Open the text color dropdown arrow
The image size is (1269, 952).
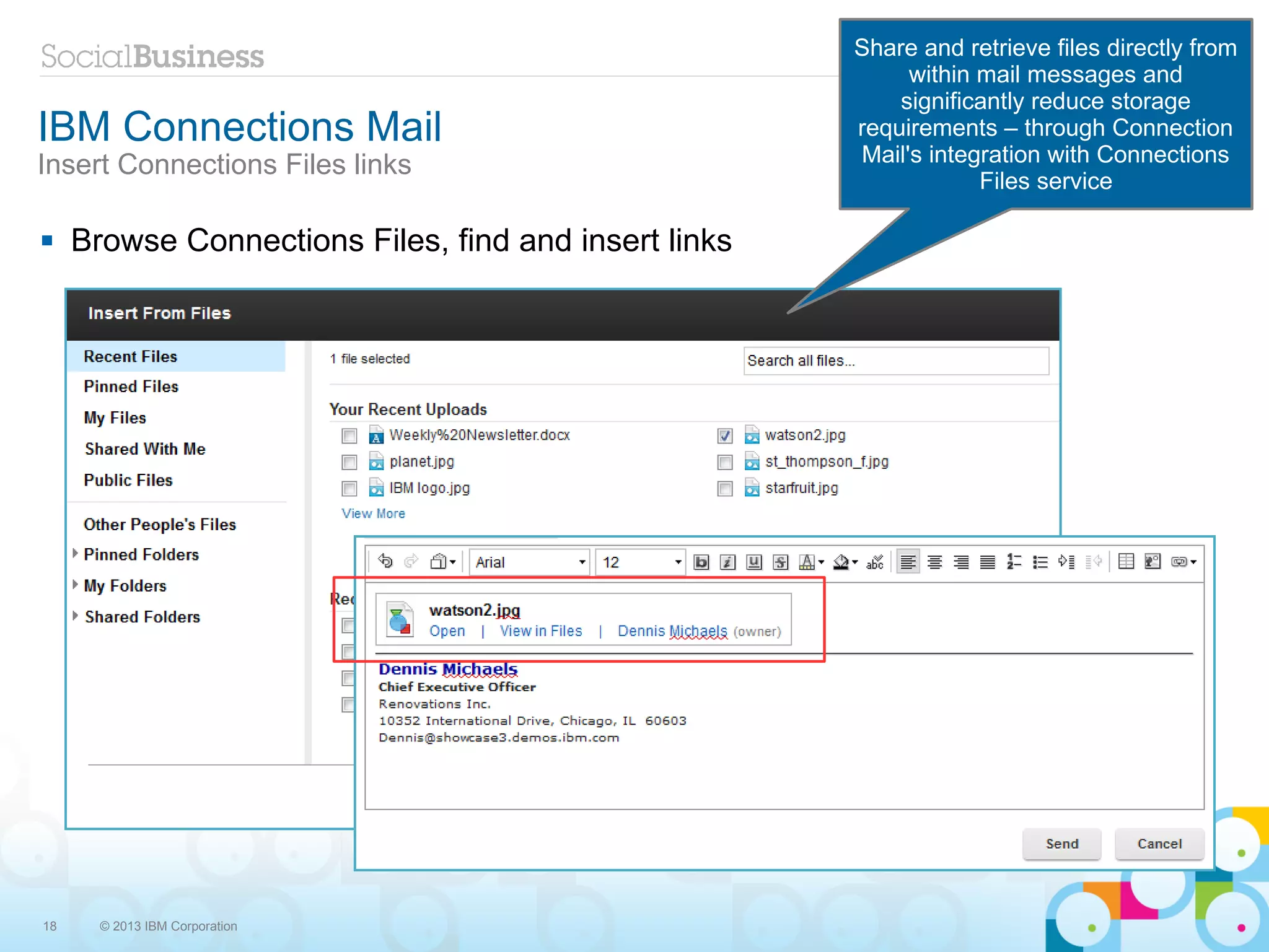pyautogui.click(x=821, y=562)
